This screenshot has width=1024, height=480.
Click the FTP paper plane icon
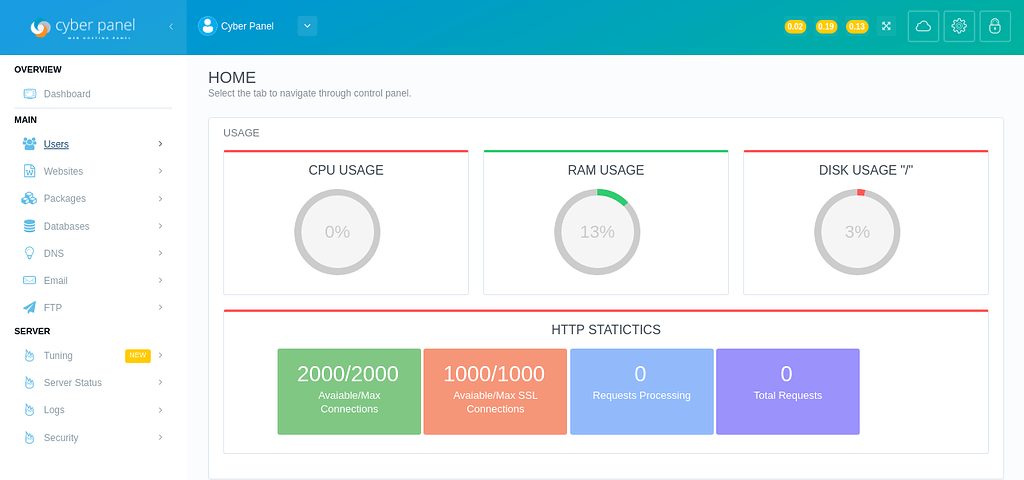pyautogui.click(x=30, y=308)
